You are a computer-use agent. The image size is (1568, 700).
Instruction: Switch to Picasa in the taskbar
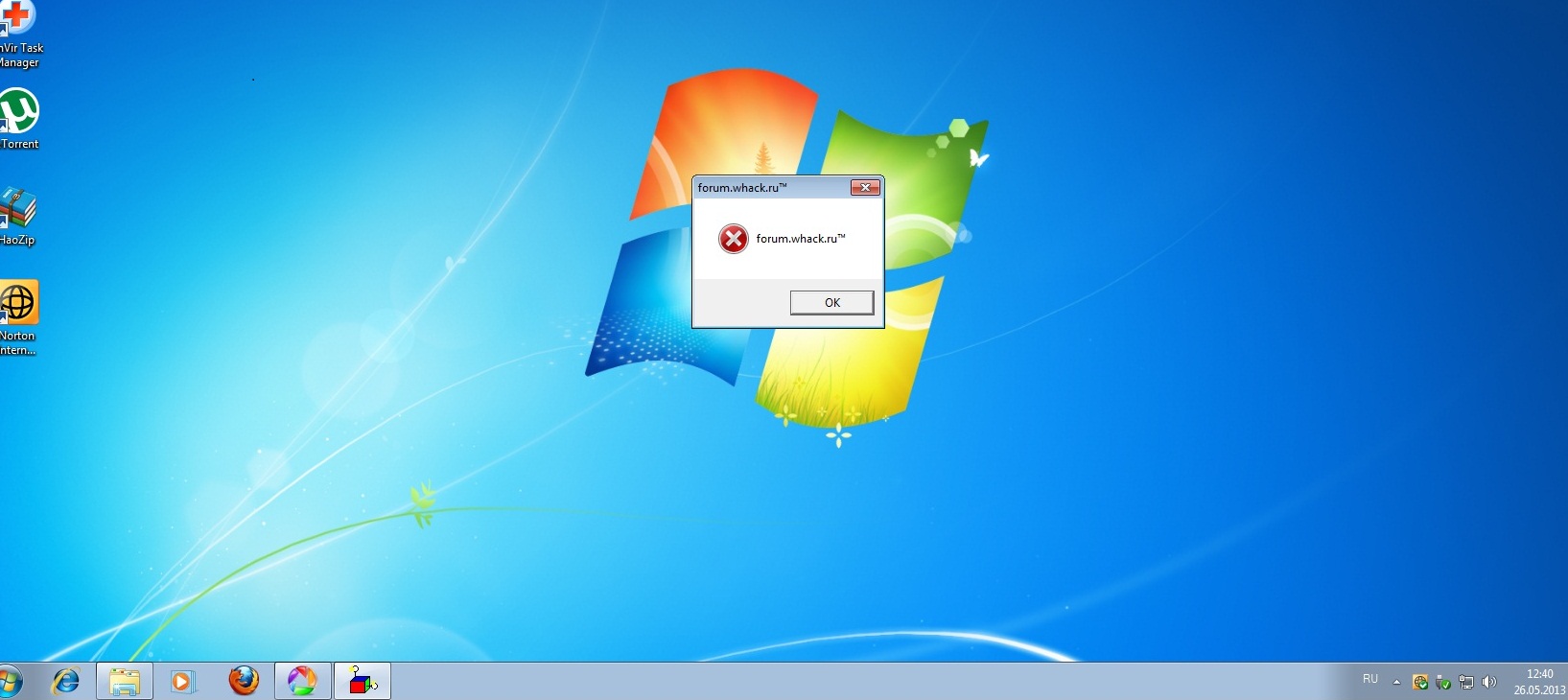click(x=303, y=682)
